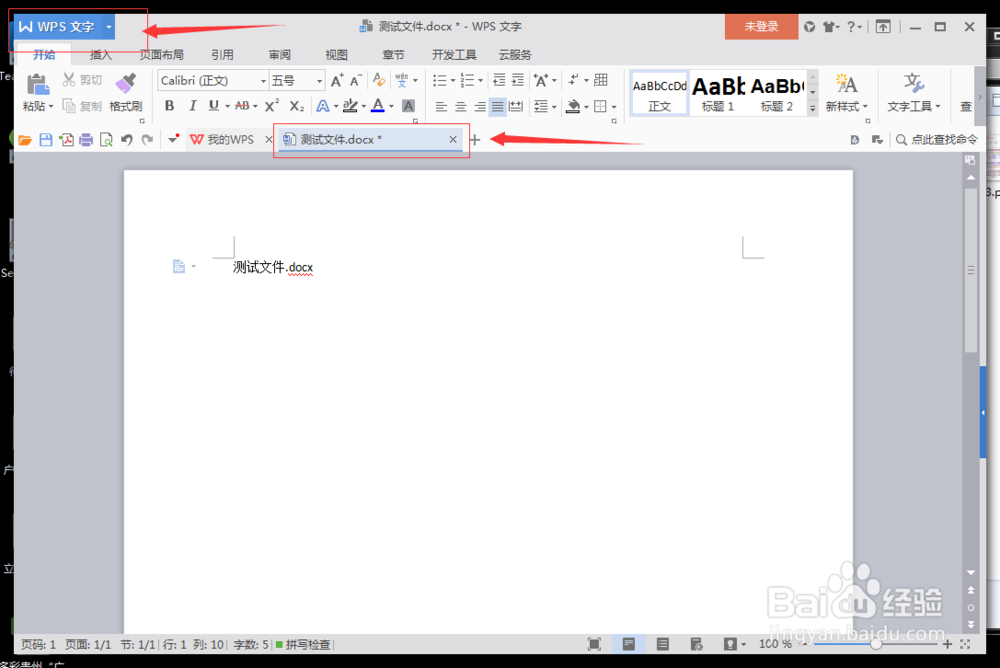
Task: Click the Paste (粘贴) clipboard icon
Action: click(37, 85)
